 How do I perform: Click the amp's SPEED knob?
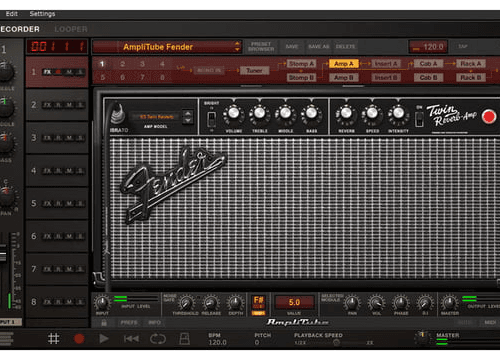click(372, 113)
